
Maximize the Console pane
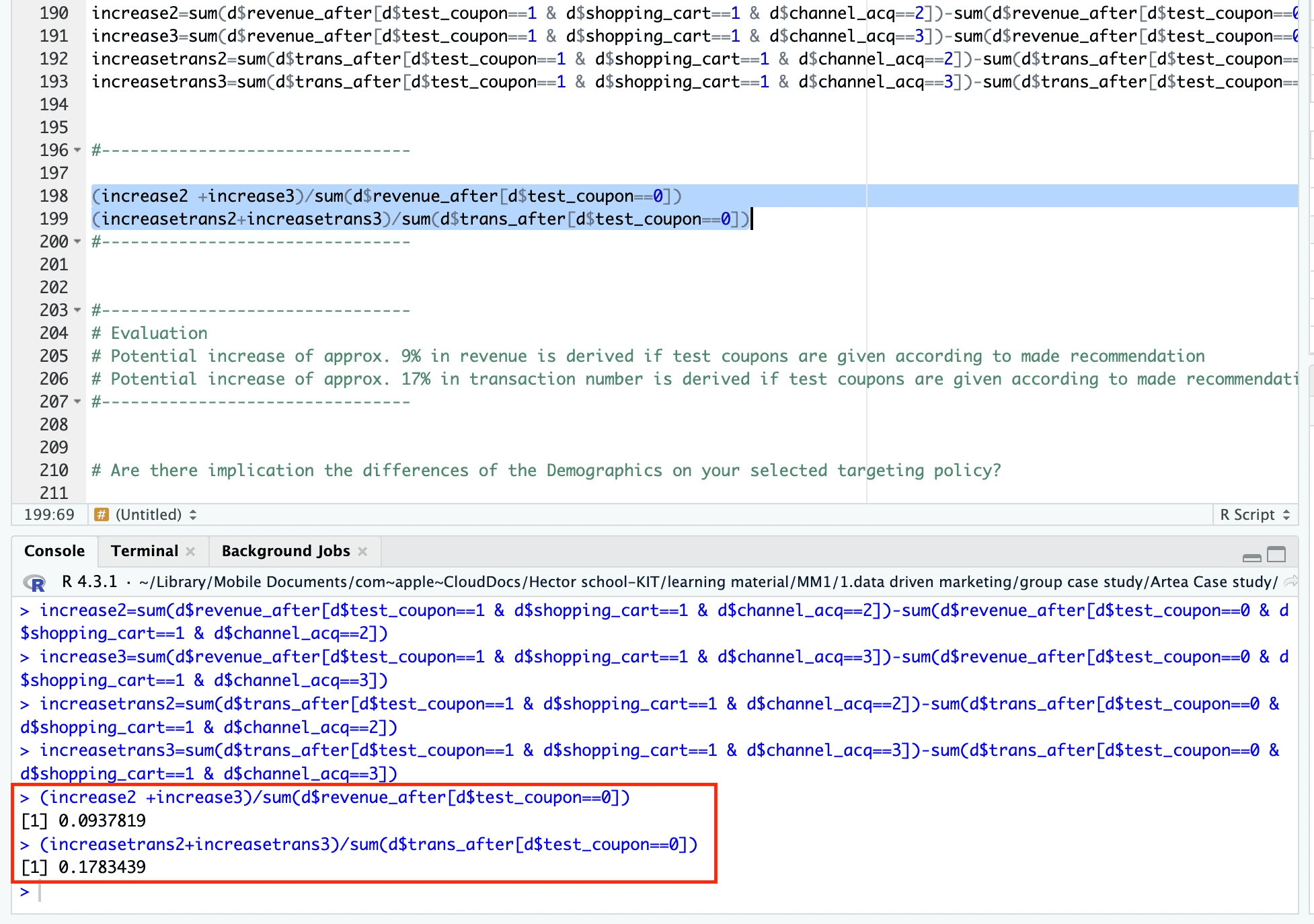coord(1276,554)
